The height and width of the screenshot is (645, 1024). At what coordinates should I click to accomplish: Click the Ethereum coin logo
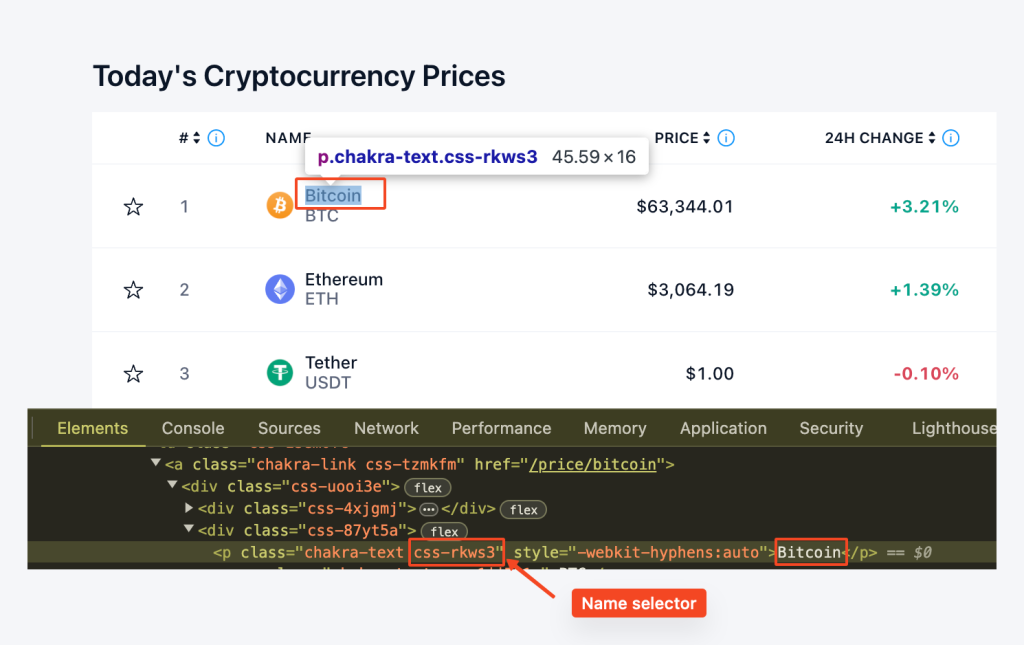(x=280, y=289)
